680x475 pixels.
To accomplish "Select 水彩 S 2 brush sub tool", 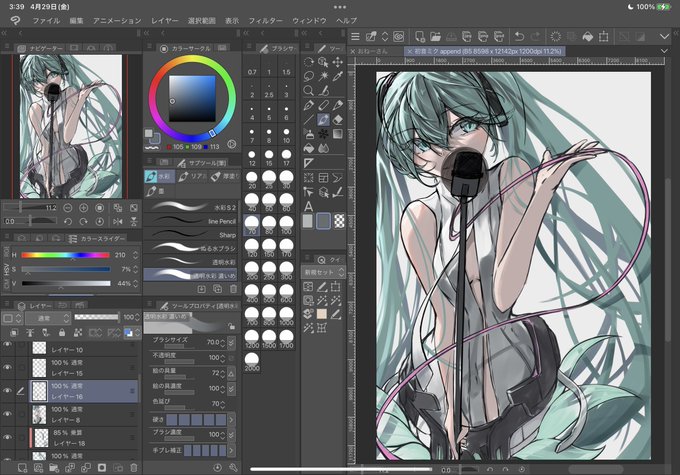I will pyautogui.click(x=191, y=207).
